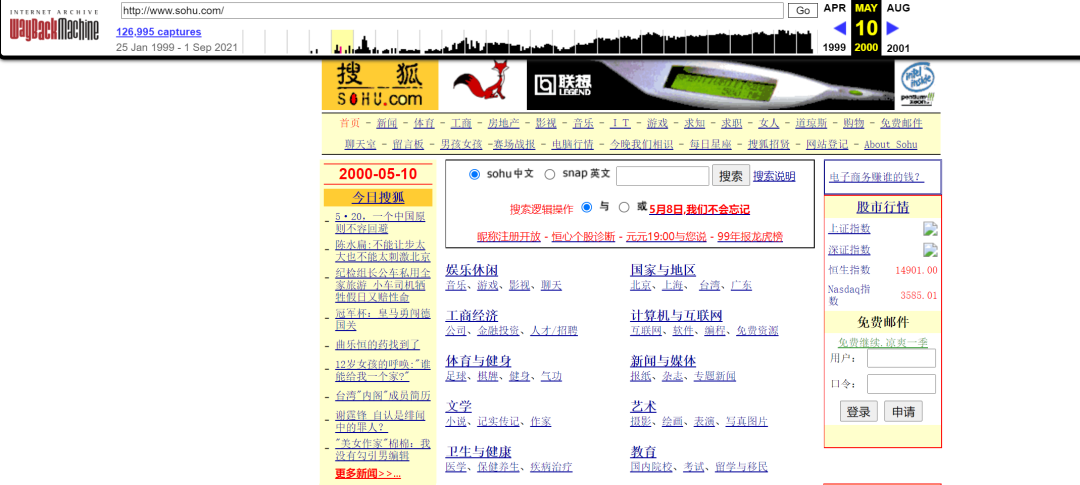Screen dimensions: 1080x485
Task: Open the 新闻 nav menu item
Action: click(387, 123)
